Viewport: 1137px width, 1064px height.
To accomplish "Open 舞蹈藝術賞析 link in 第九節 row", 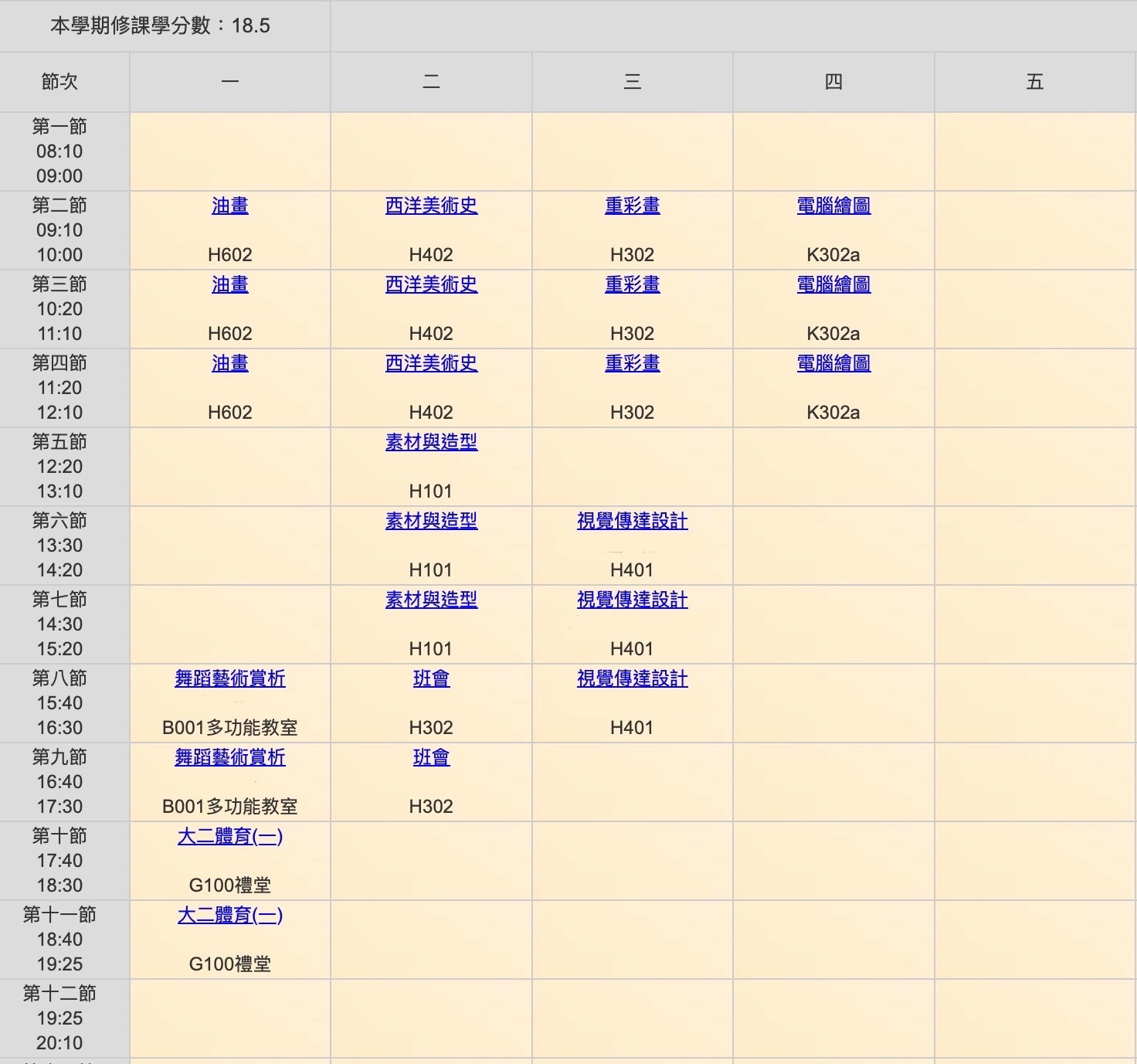I will 230,757.
